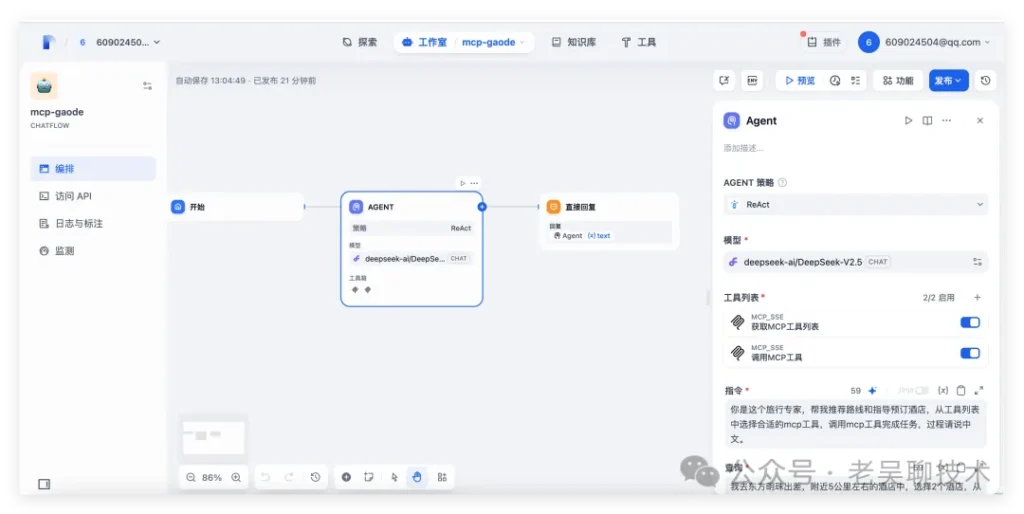Open the account dropdown next to the email address
The image size is (1024, 514).
point(987,42)
